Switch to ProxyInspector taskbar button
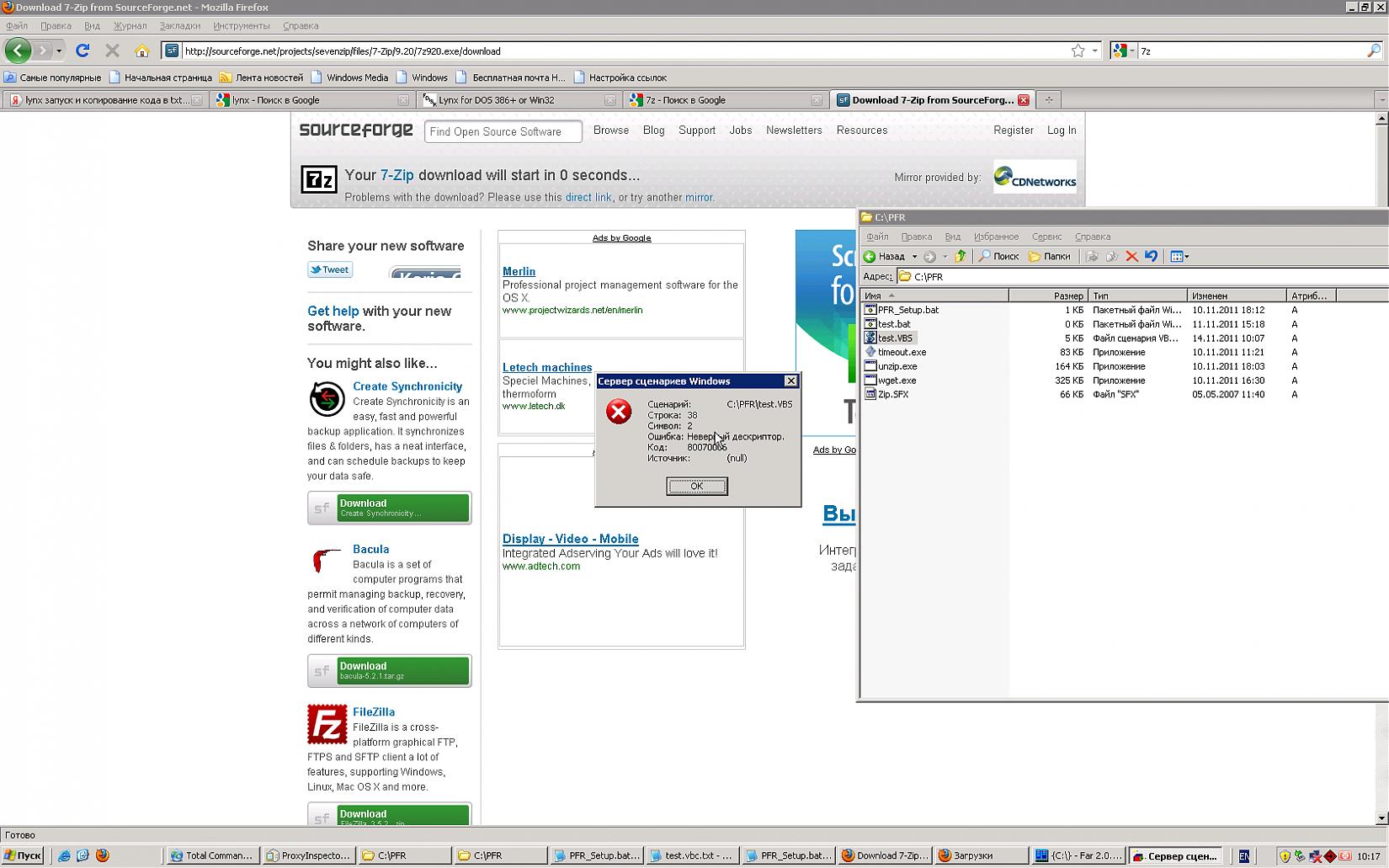 pos(307,855)
